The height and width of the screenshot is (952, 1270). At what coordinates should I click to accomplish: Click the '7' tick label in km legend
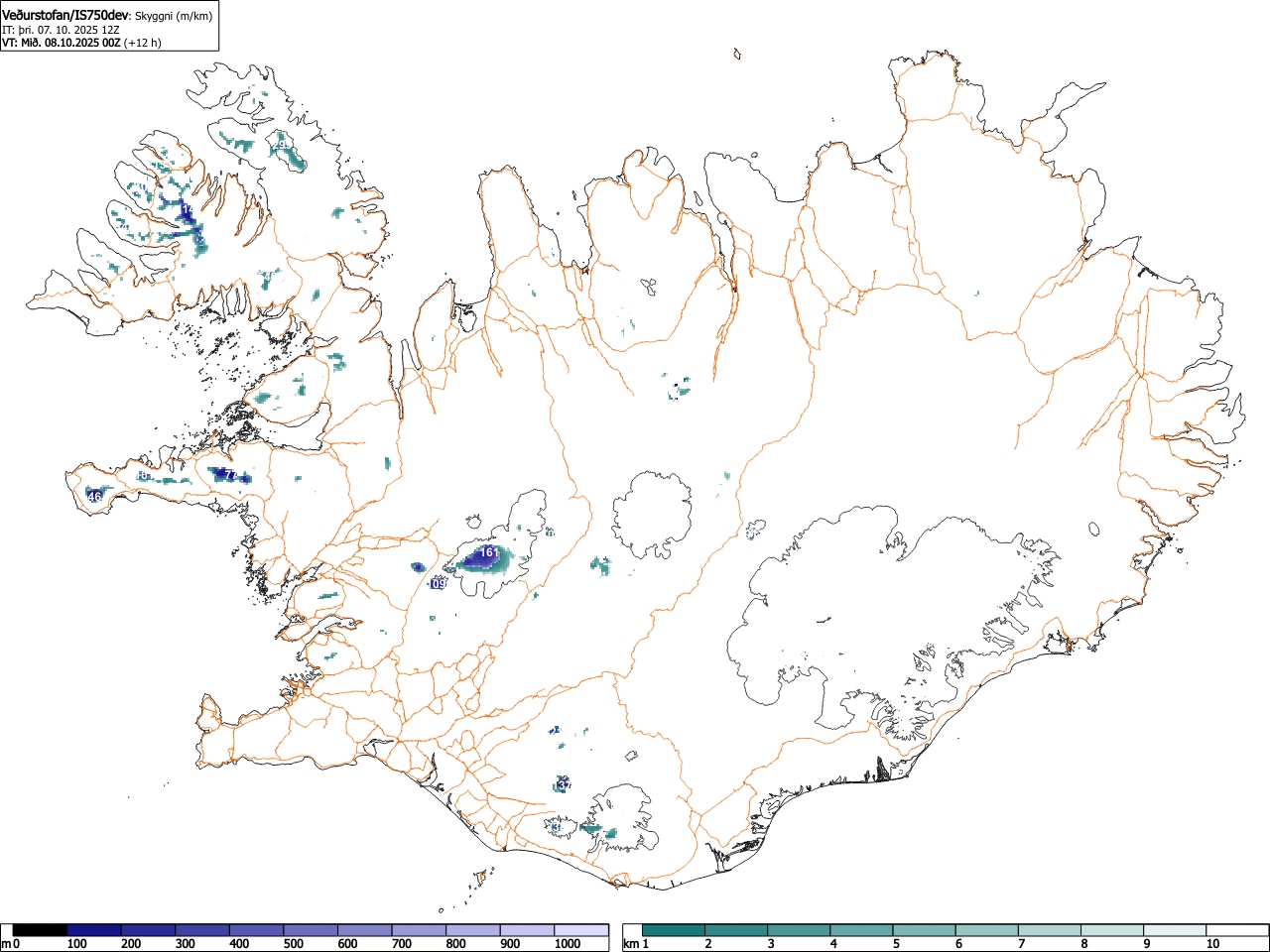1020,944
